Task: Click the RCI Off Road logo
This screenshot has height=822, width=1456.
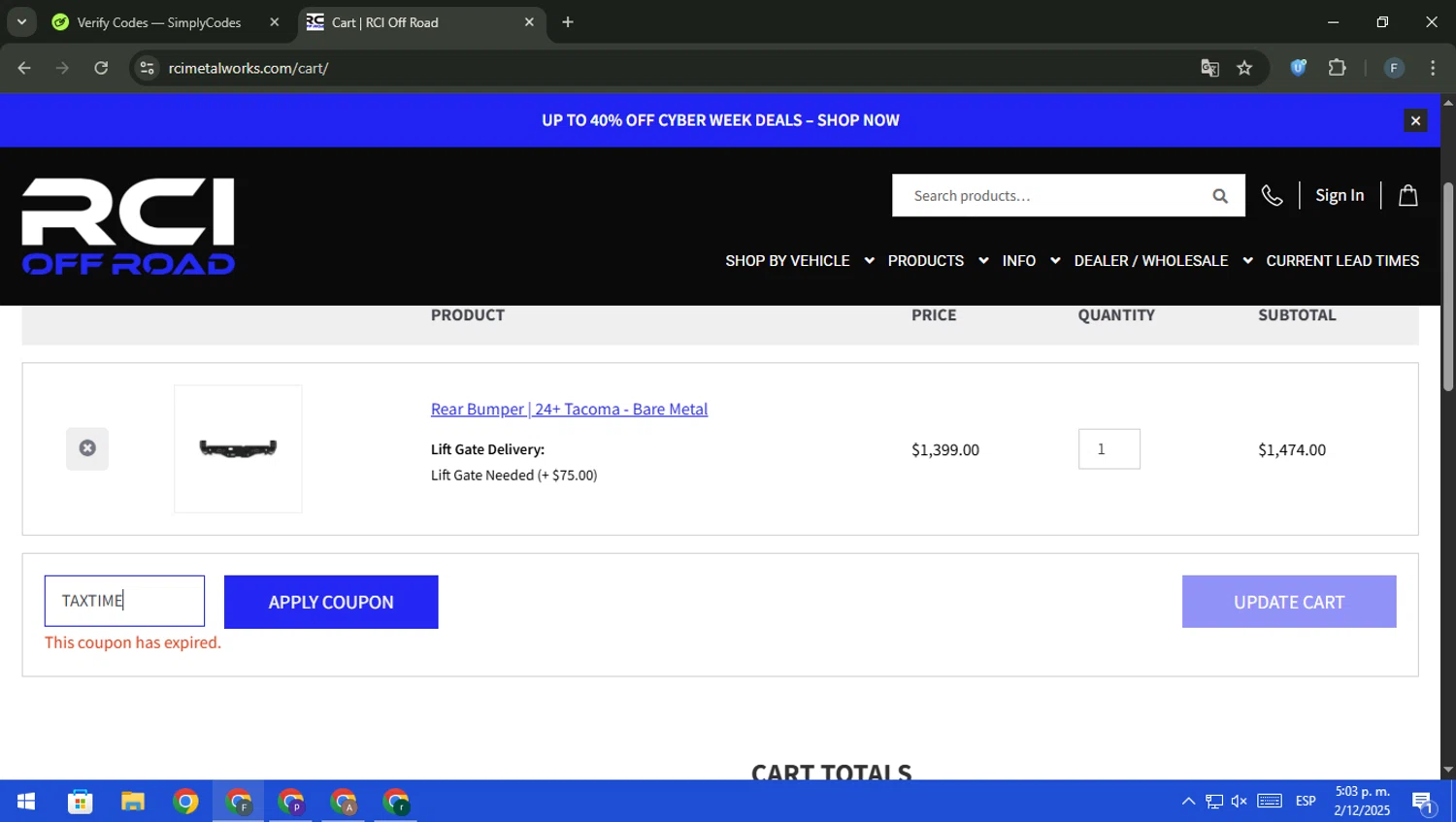Action: (128, 226)
